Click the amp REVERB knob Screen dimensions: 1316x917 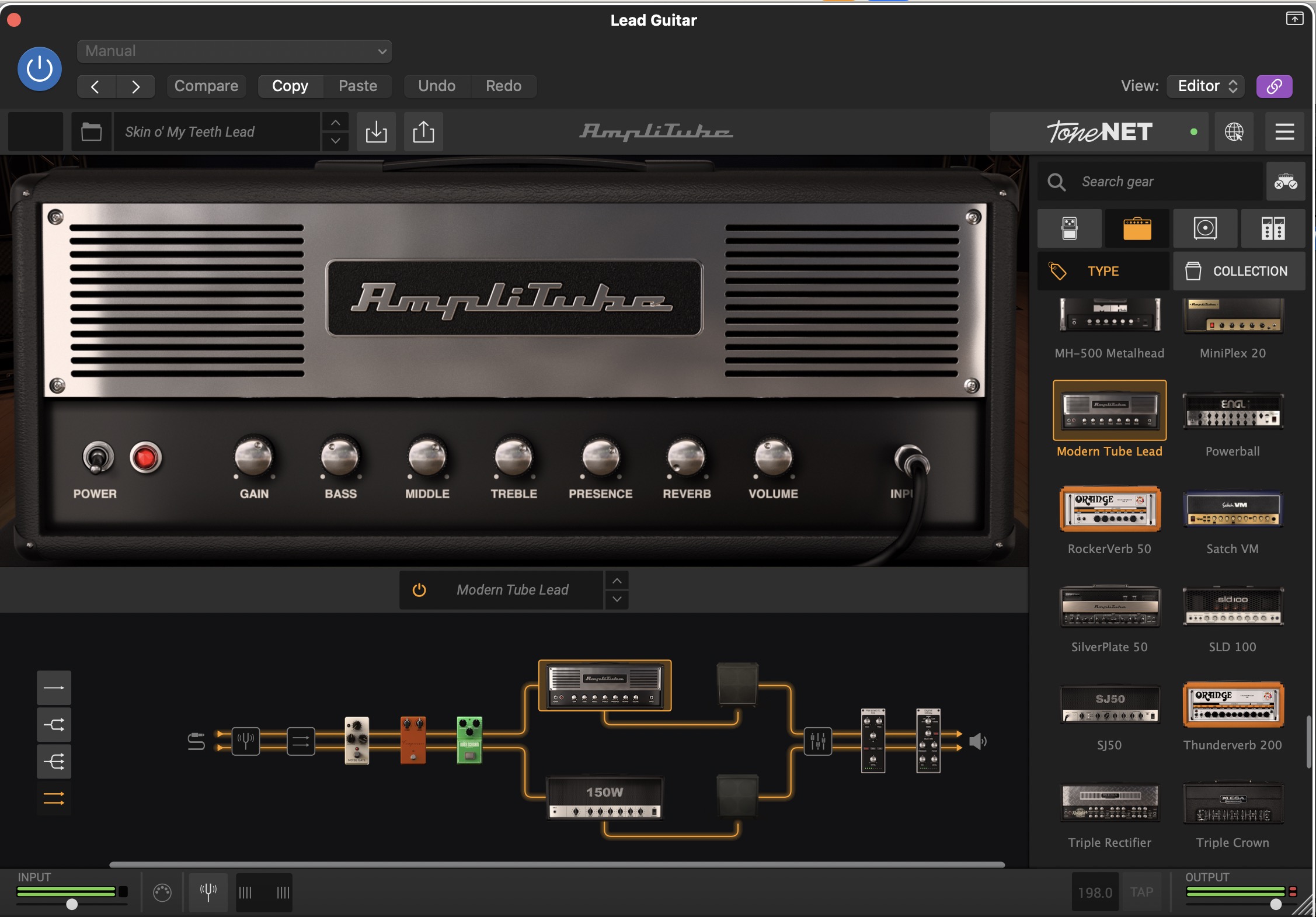point(687,457)
